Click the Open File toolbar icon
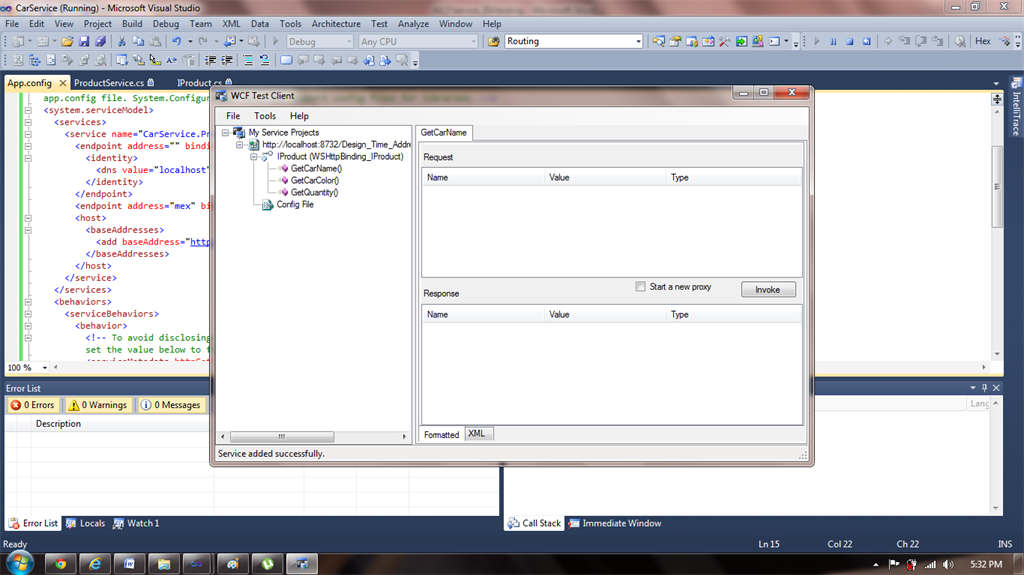This screenshot has height=575, width=1024. (67, 41)
